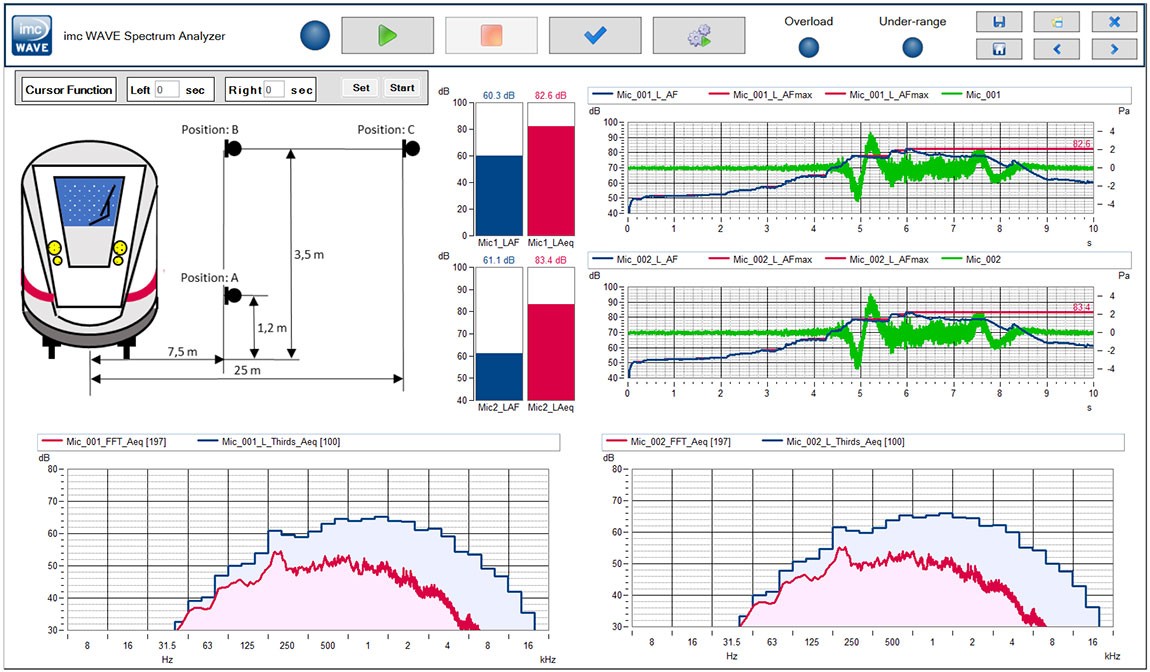Click the Mic1_LAeq red level bar

549,181
